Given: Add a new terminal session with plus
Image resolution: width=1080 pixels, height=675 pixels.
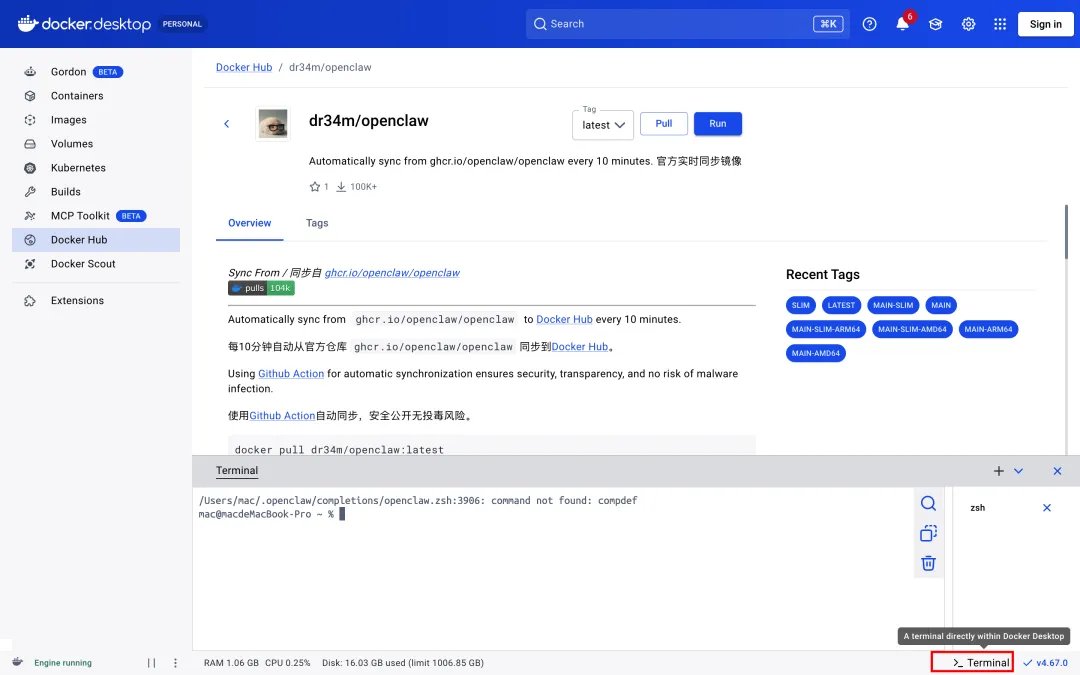Looking at the screenshot, I should (x=999, y=471).
